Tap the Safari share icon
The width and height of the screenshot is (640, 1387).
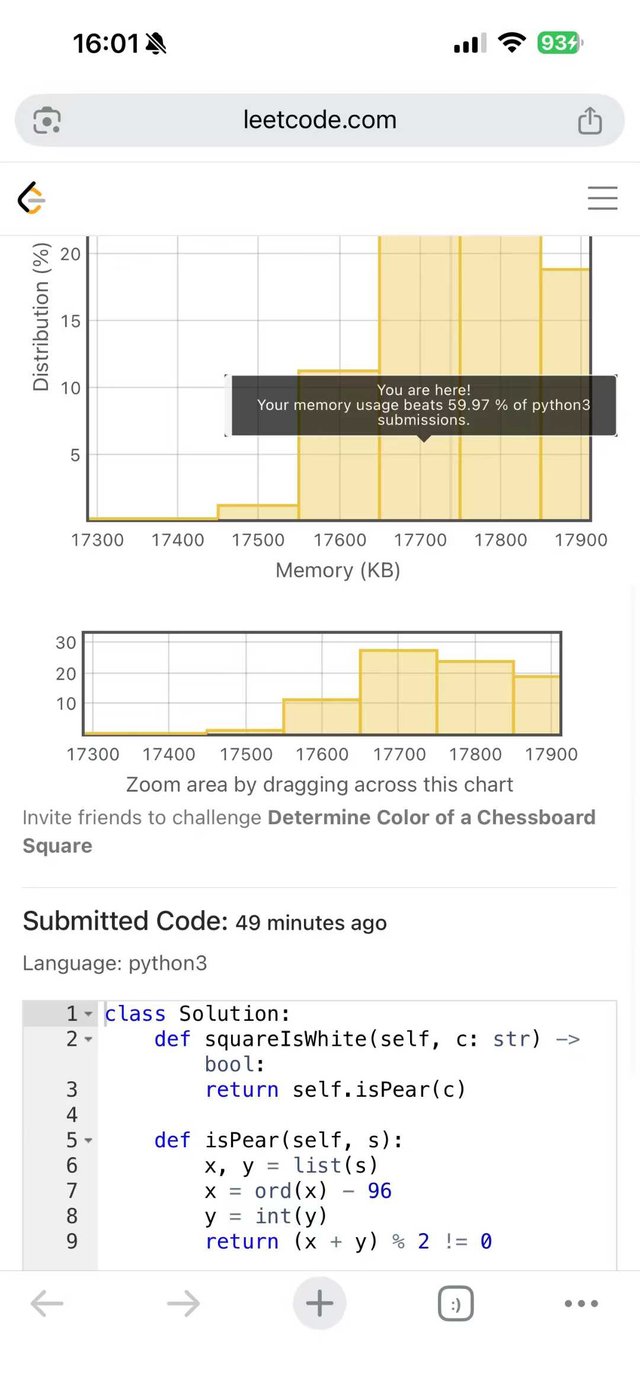(x=590, y=121)
